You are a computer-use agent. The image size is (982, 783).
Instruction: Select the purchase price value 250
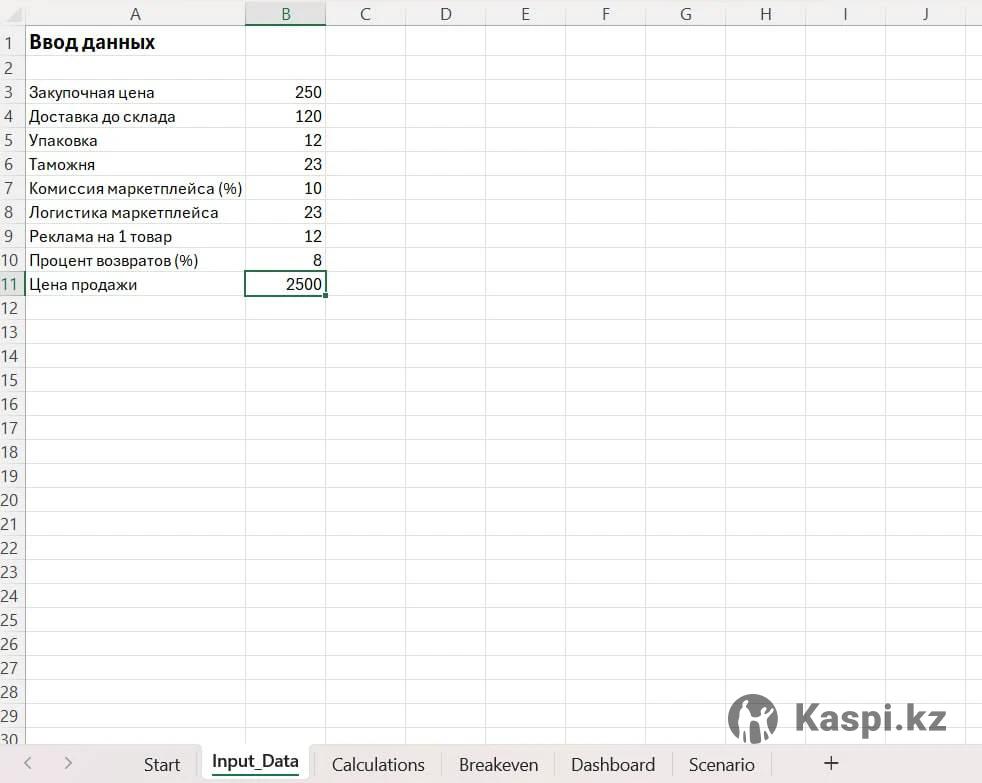285,92
